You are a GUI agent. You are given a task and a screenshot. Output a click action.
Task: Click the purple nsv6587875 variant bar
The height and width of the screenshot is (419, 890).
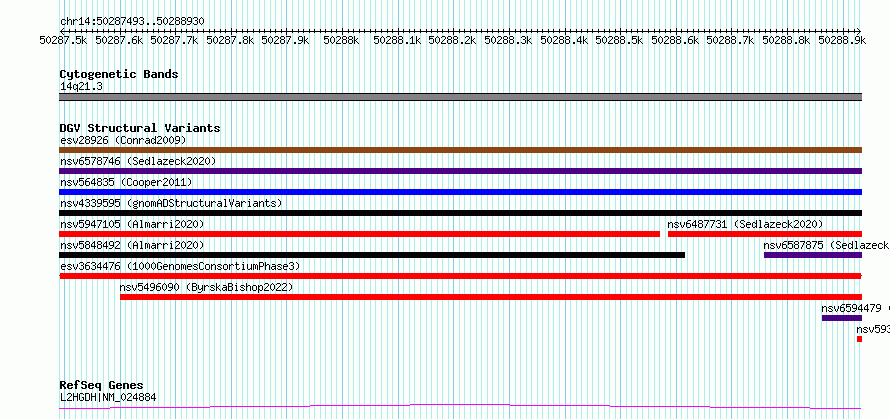(813, 255)
